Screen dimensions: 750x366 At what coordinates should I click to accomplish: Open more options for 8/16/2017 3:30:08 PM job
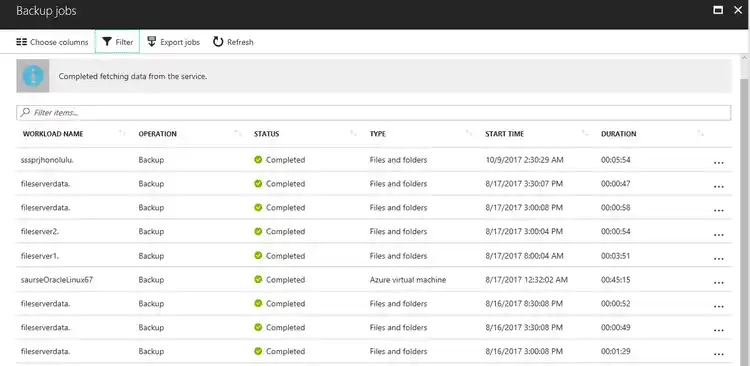pos(718,331)
